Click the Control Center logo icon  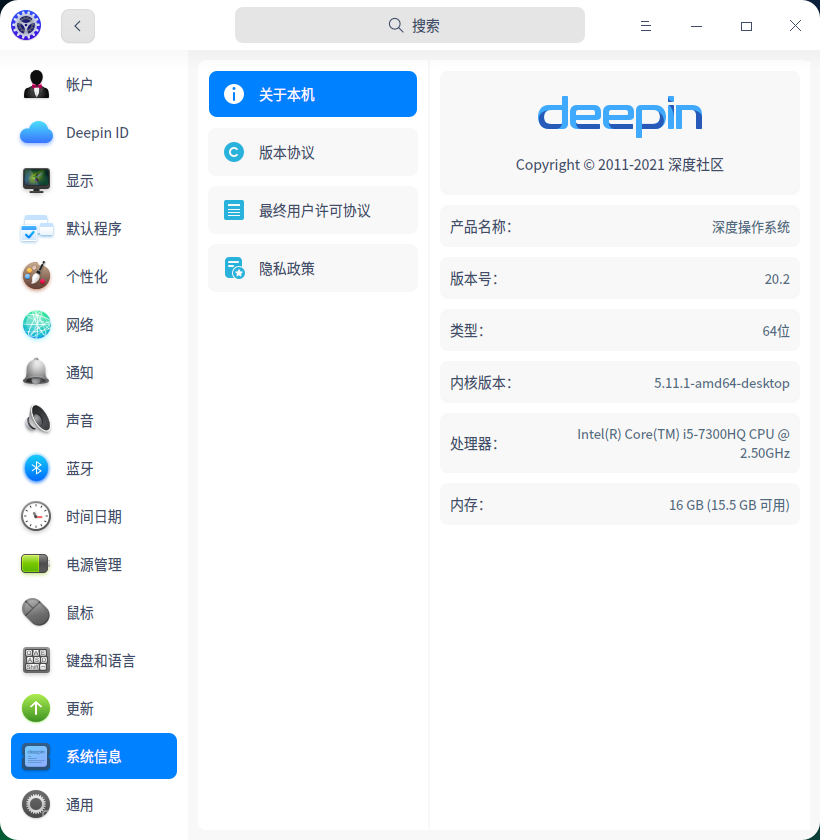point(26,25)
